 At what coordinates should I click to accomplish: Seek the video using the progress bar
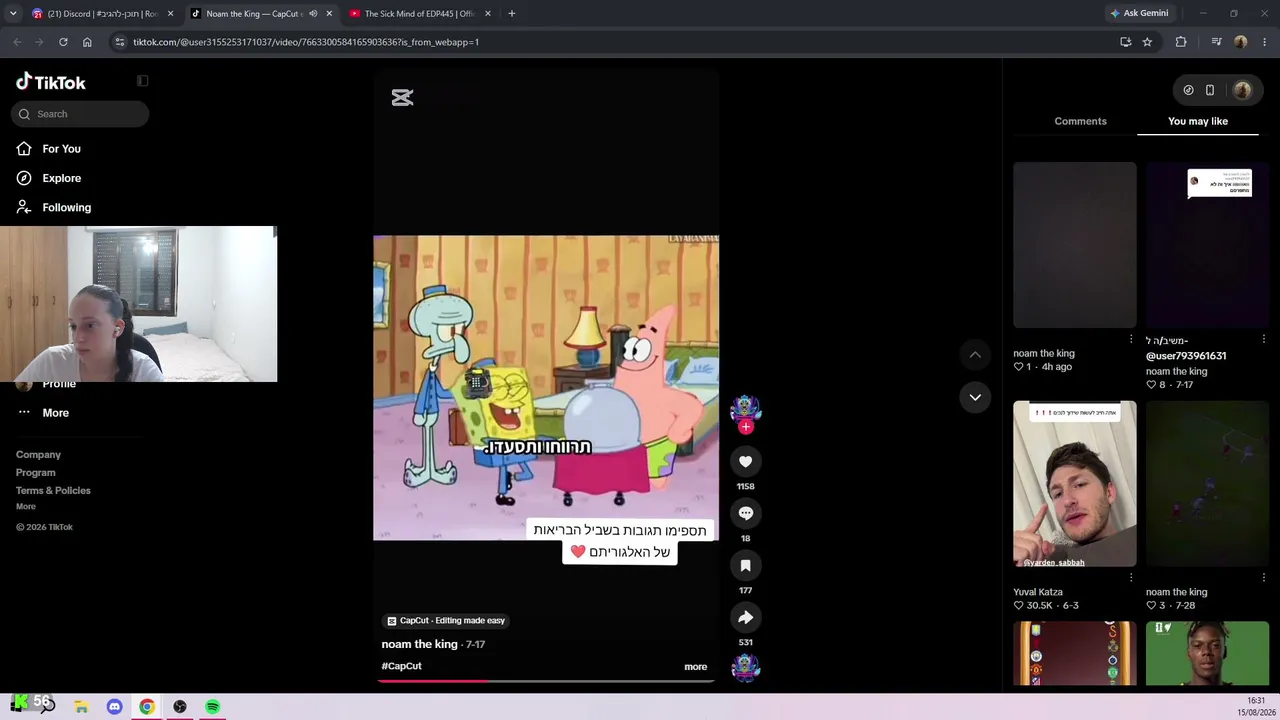(x=546, y=681)
